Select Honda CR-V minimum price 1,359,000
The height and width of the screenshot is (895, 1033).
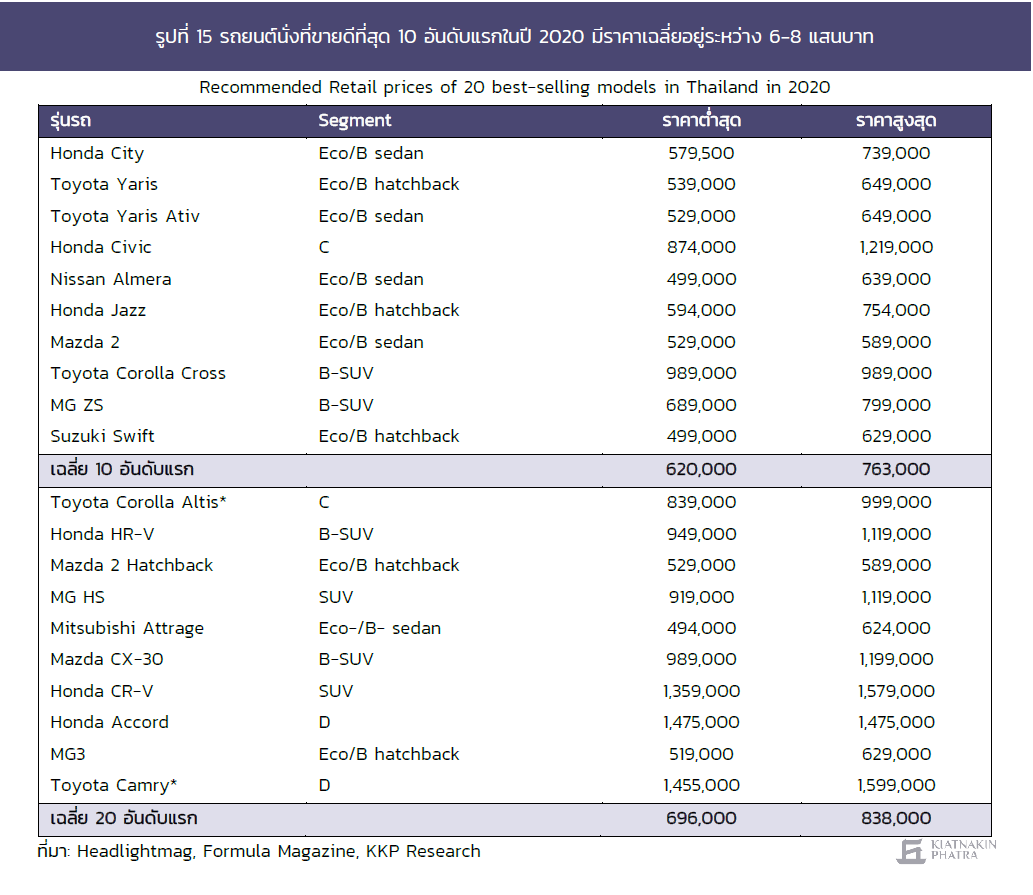(x=701, y=692)
